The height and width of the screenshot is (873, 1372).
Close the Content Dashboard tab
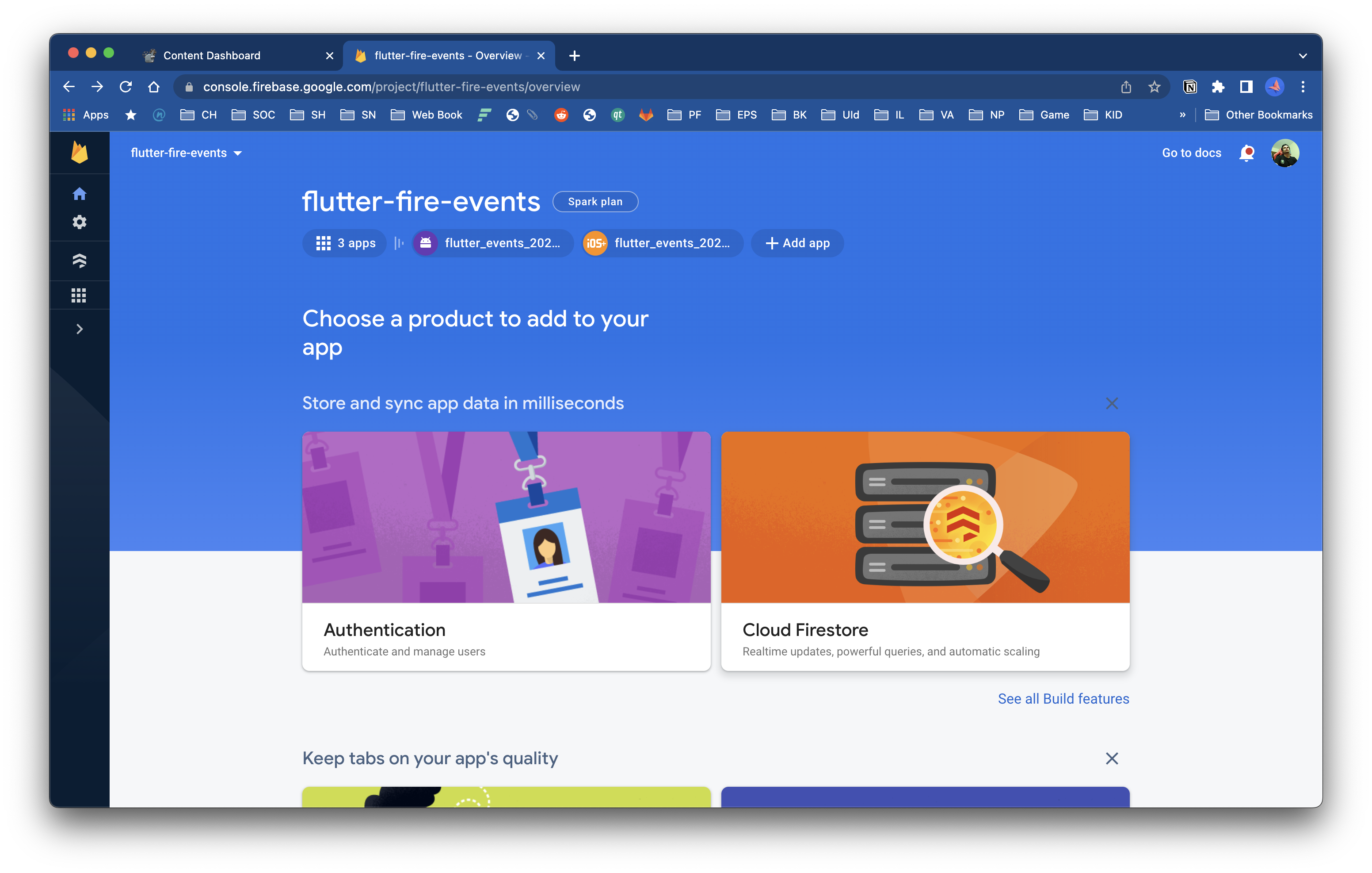click(x=329, y=55)
